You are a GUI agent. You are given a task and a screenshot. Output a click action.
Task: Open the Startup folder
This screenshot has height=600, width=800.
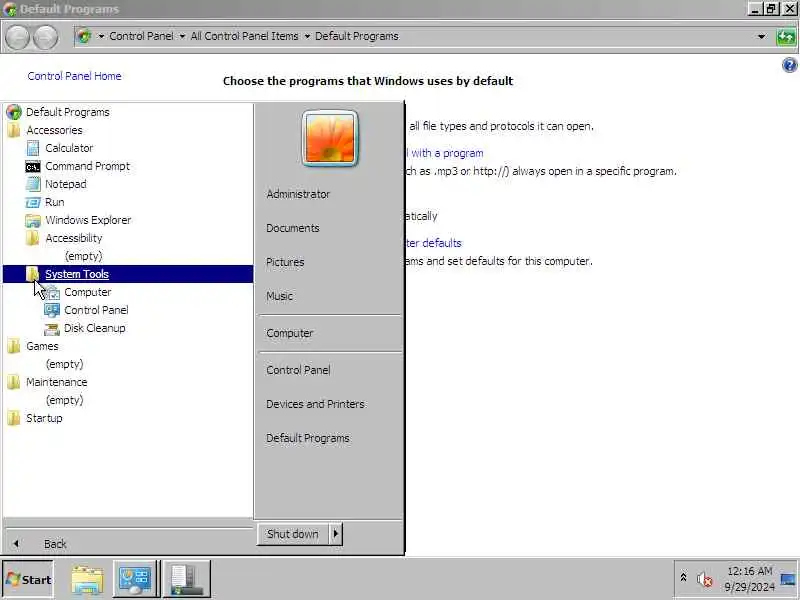click(44, 418)
